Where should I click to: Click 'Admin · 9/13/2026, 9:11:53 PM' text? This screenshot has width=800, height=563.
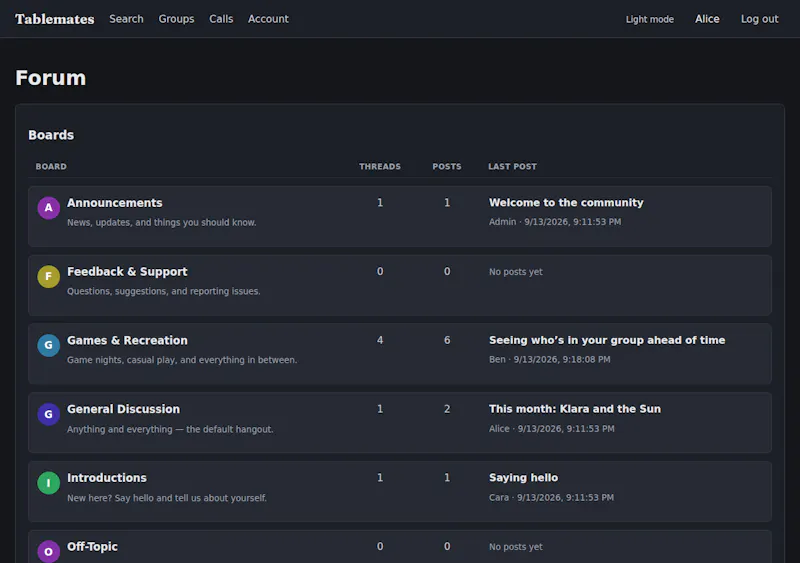555,222
